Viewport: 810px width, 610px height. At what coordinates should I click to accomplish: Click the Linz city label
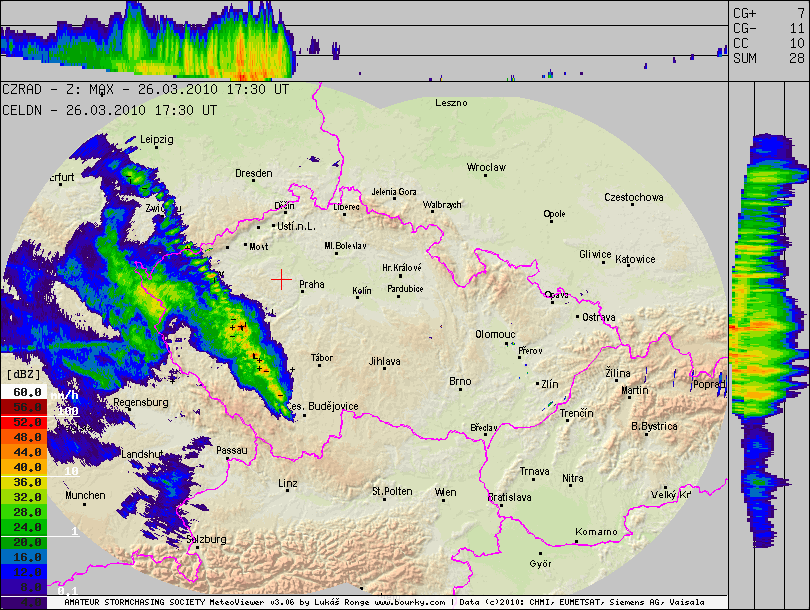tap(288, 483)
